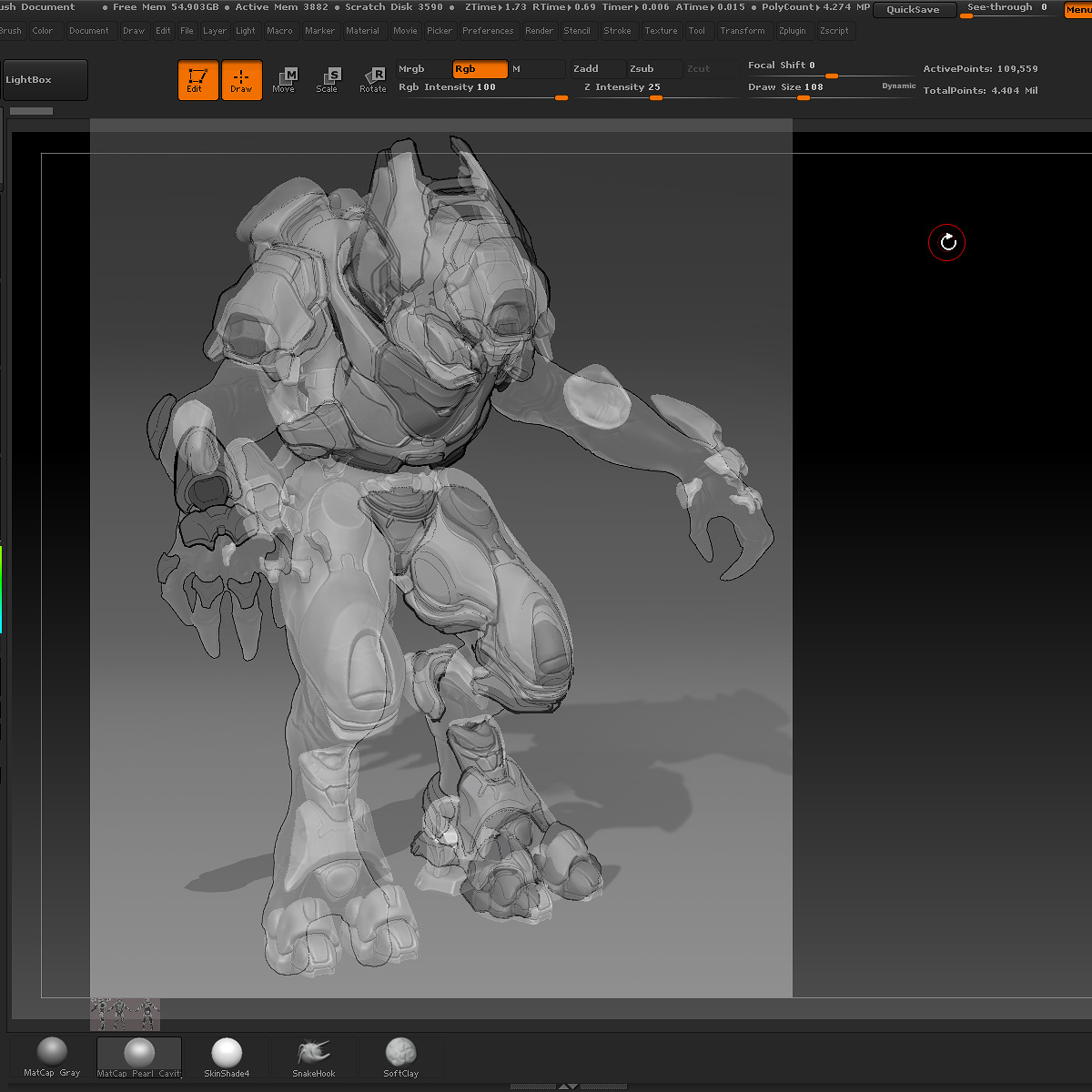The width and height of the screenshot is (1092, 1092).
Task: Open the Draw menu
Action: [x=135, y=31]
